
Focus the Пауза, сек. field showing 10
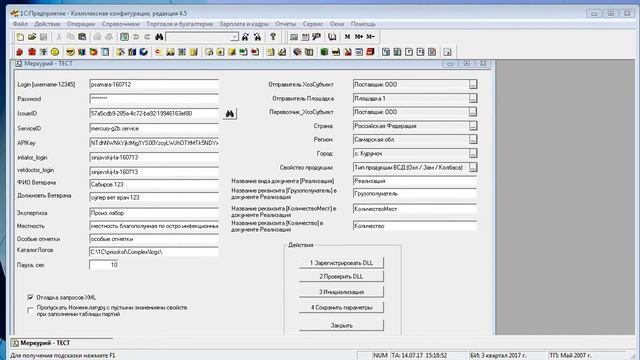[x=104, y=265]
